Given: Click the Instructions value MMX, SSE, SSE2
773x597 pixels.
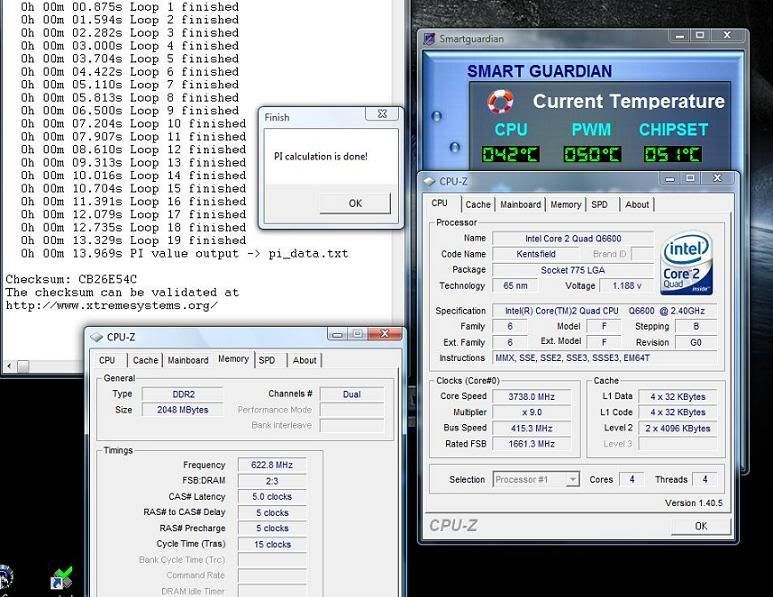Looking at the screenshot, I should tap(604, 358).
